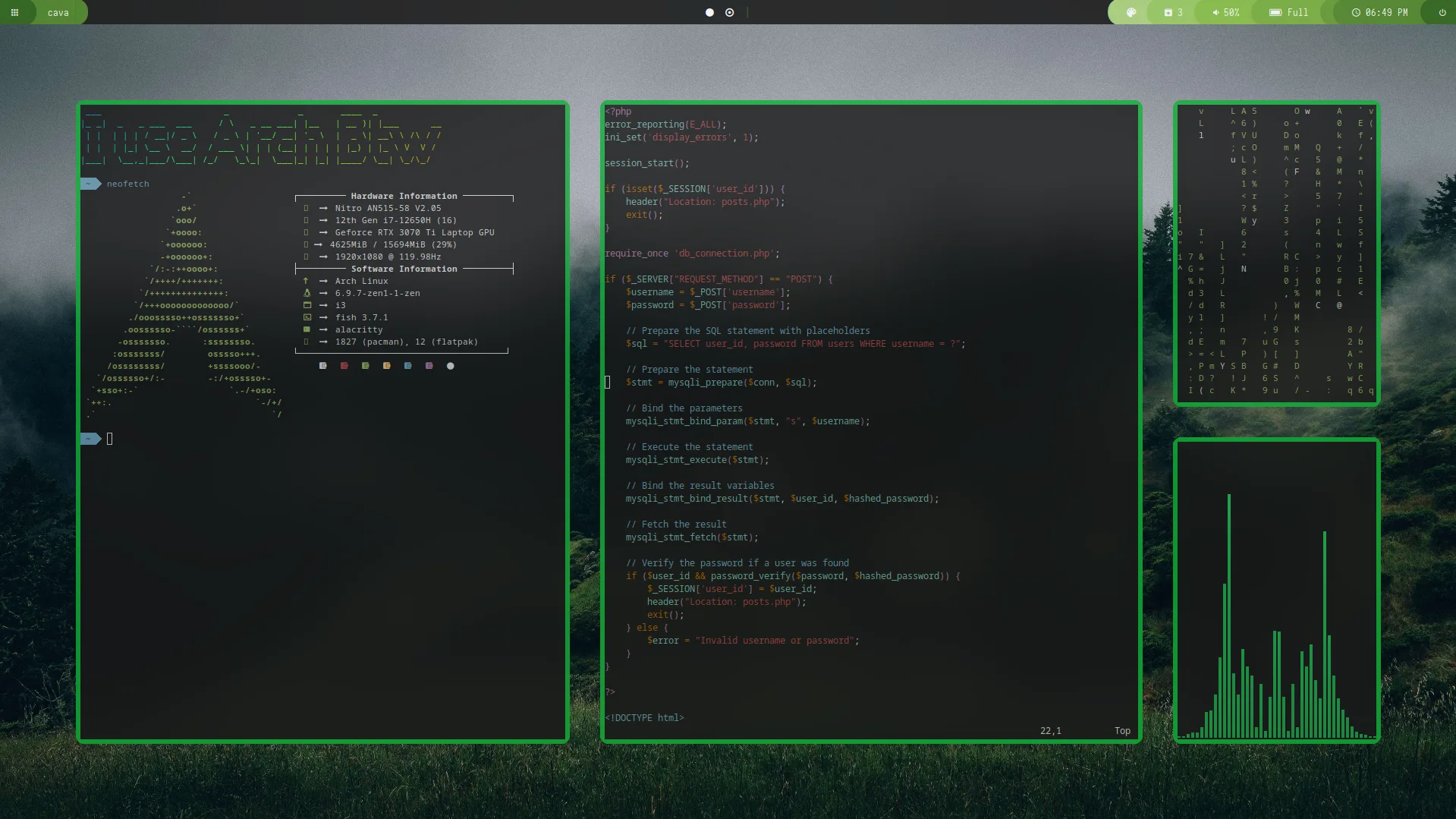This screenshot has width=1456, height=819.
Task: Click the '22,1' cursor position in vim
Action: pyautogui.click(x=1051, y=731)
